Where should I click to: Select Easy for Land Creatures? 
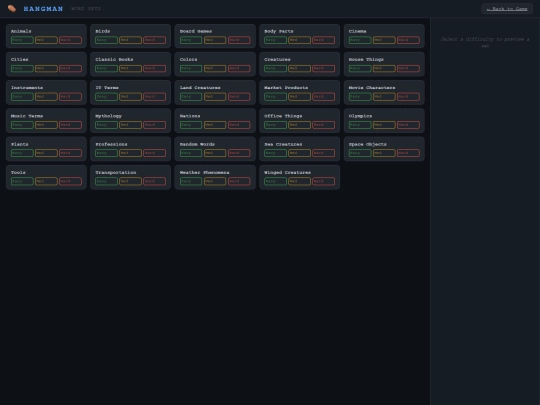[x=191, y=96]
